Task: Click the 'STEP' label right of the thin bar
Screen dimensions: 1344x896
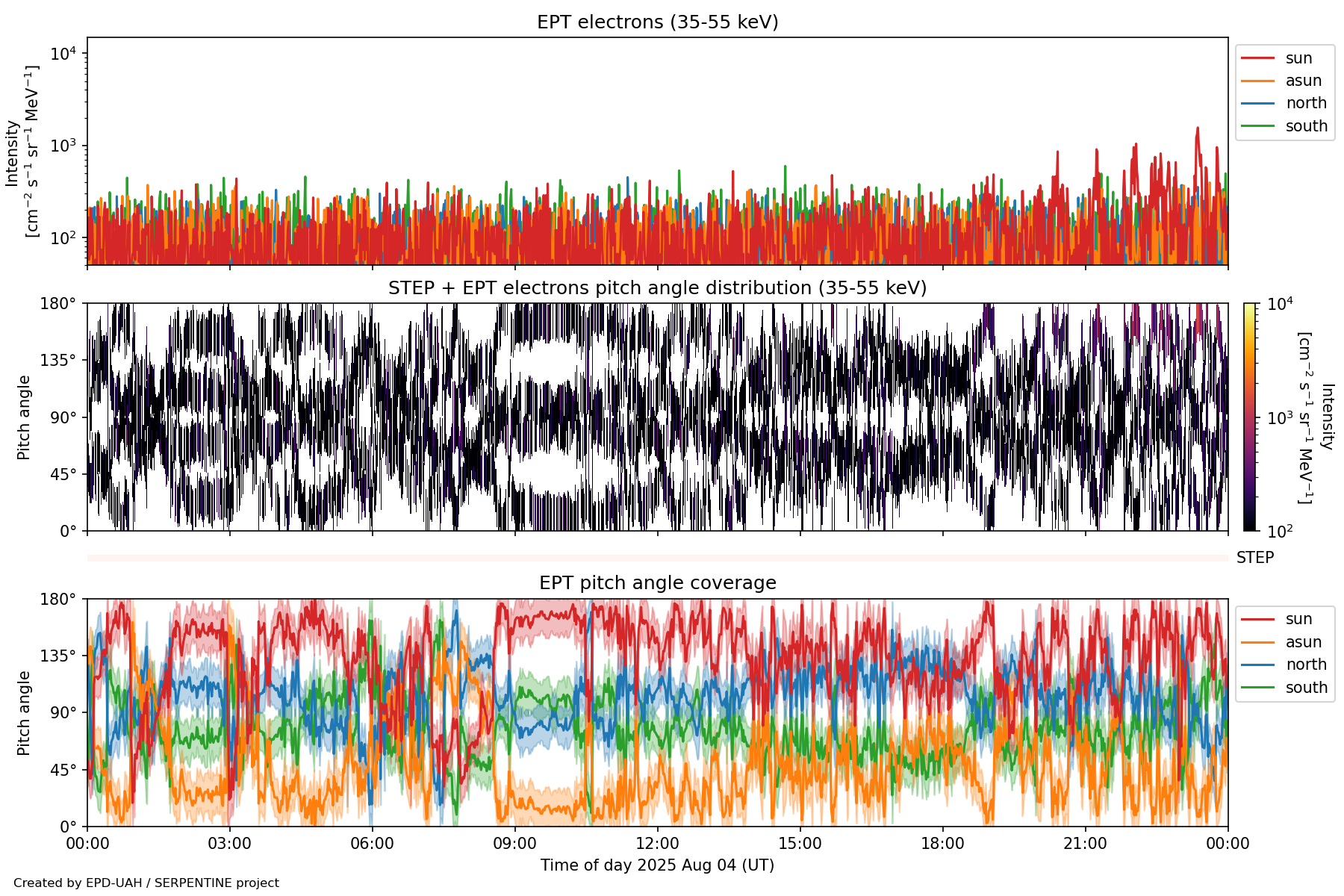Action: coord(1254,558)
